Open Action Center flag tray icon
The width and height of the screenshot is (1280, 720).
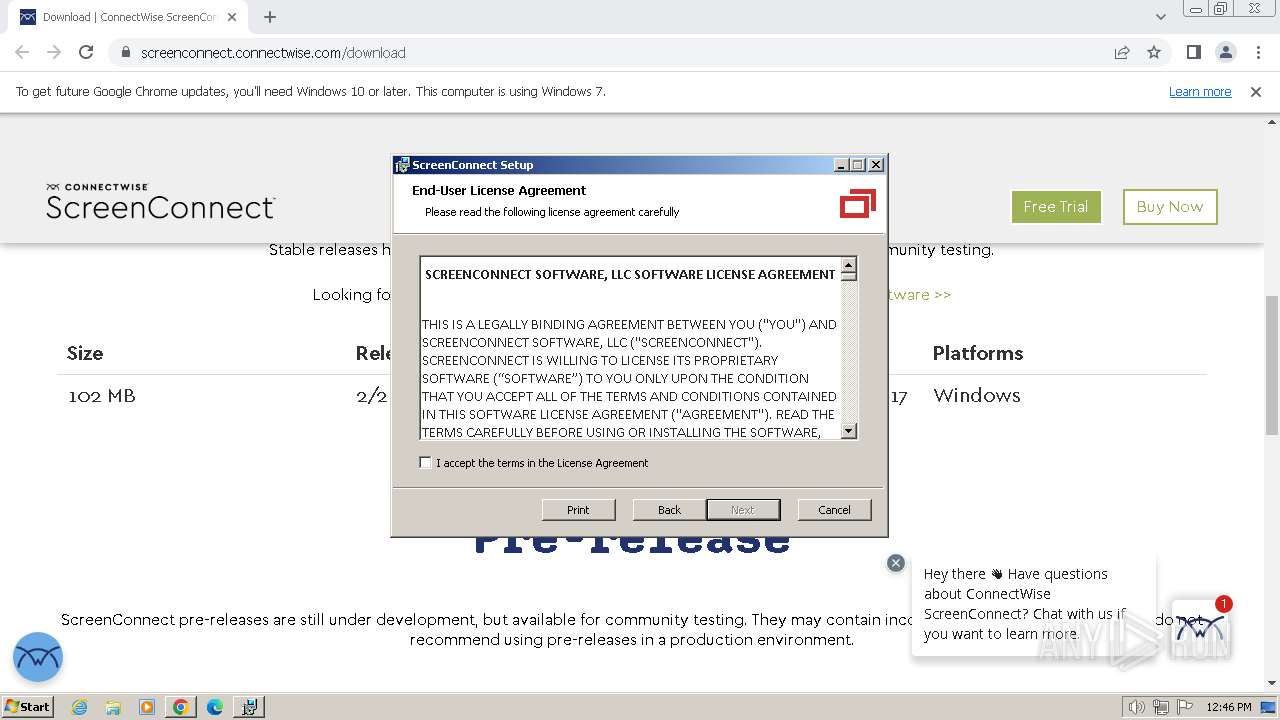pyautogui.click(x=1184, y=707)
